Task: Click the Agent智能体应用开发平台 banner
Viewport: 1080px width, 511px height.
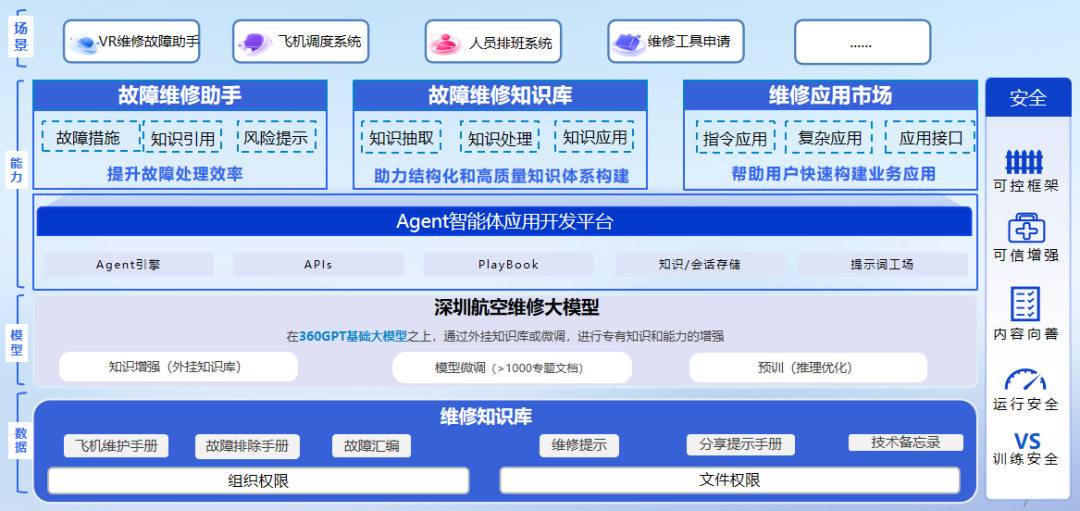Action: [504, 222]
